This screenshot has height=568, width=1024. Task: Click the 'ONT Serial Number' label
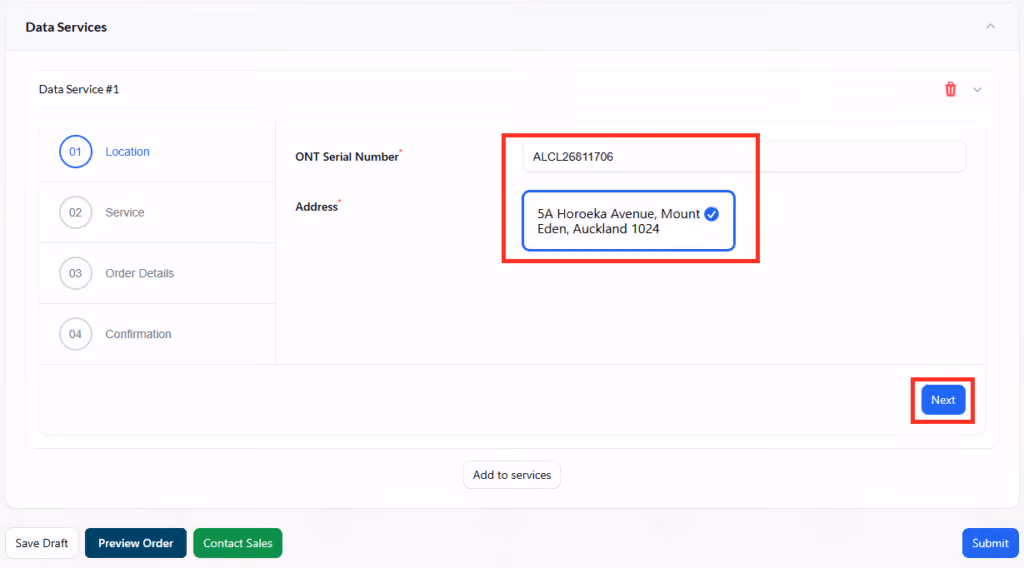click(347, 157)
